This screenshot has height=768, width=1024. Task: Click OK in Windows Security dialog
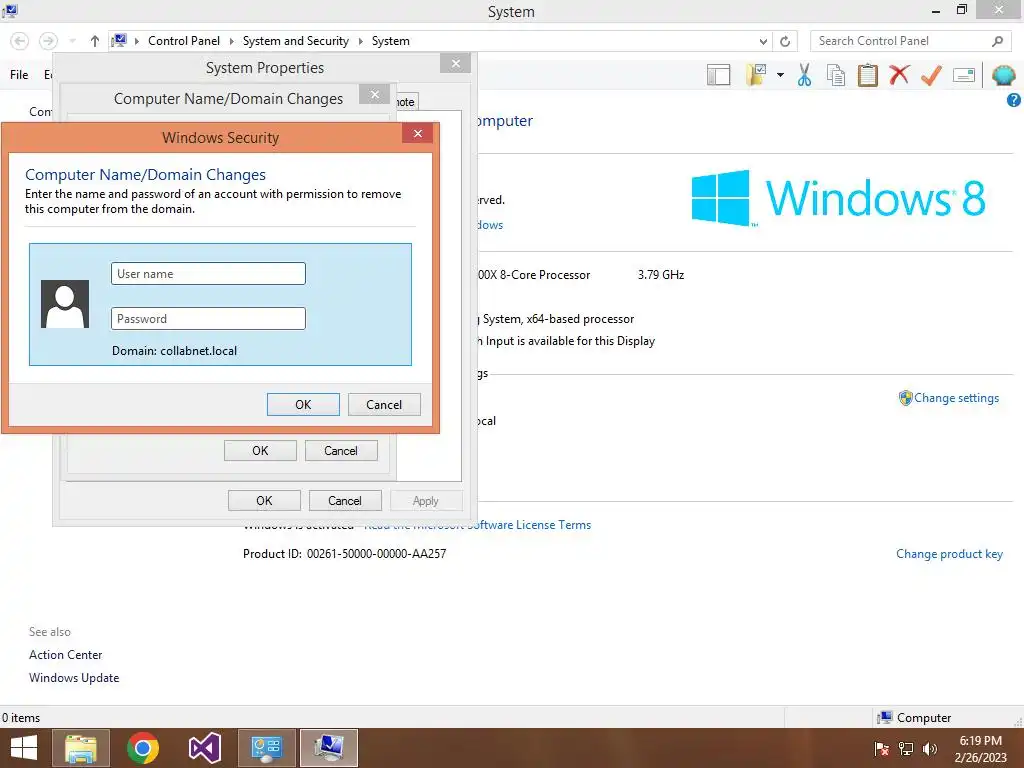(x=303, y=404)
